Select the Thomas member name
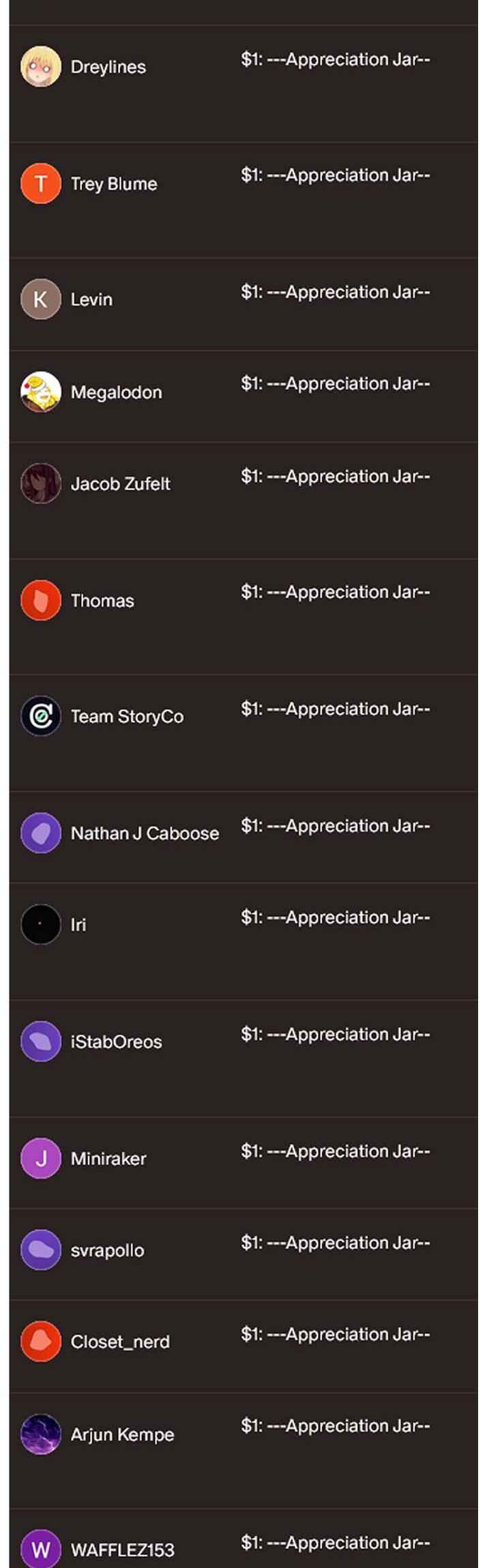The image size is (491, 1568). [x=102, y=601]
